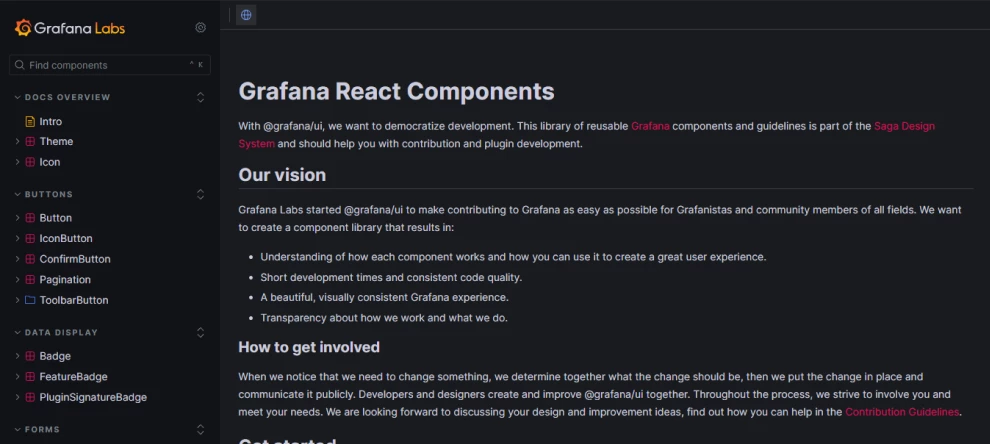Click the Intro document icon

pyautogui.click(x=30, y=121)
